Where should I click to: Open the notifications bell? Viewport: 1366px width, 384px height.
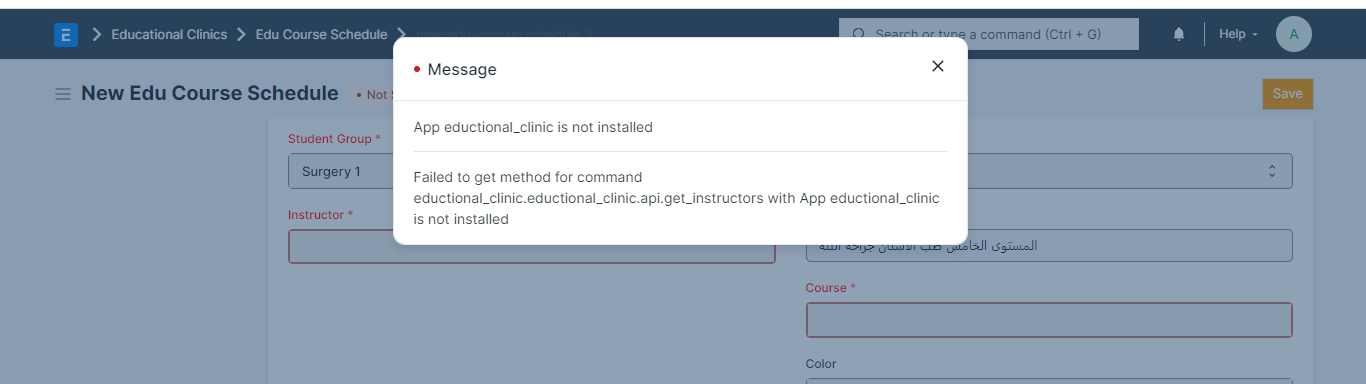coord(1179,34)
